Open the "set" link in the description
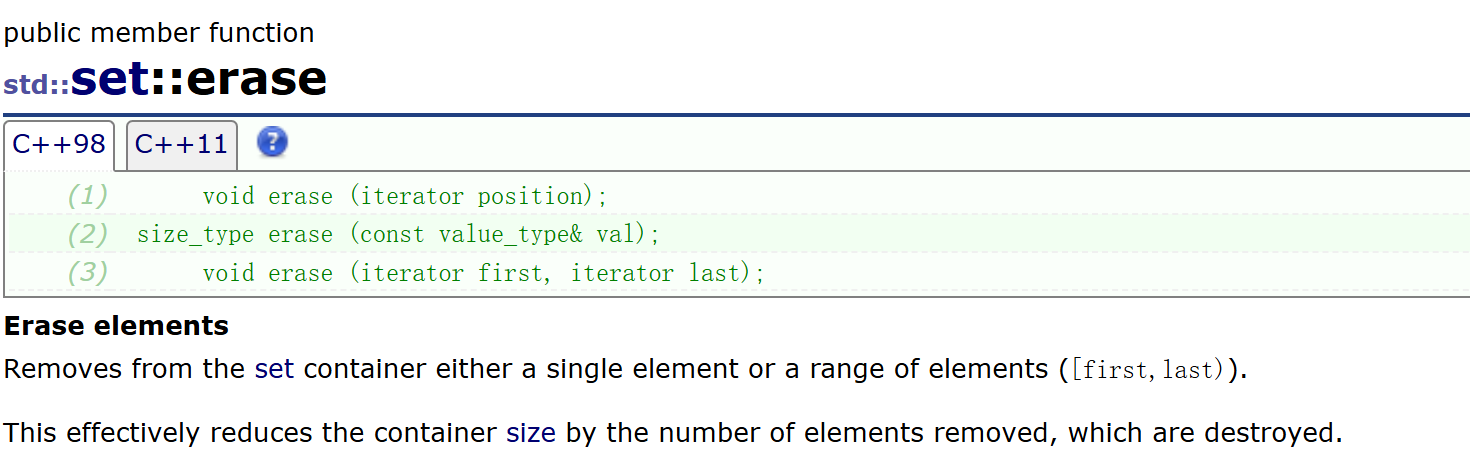 tap(274, 369)
